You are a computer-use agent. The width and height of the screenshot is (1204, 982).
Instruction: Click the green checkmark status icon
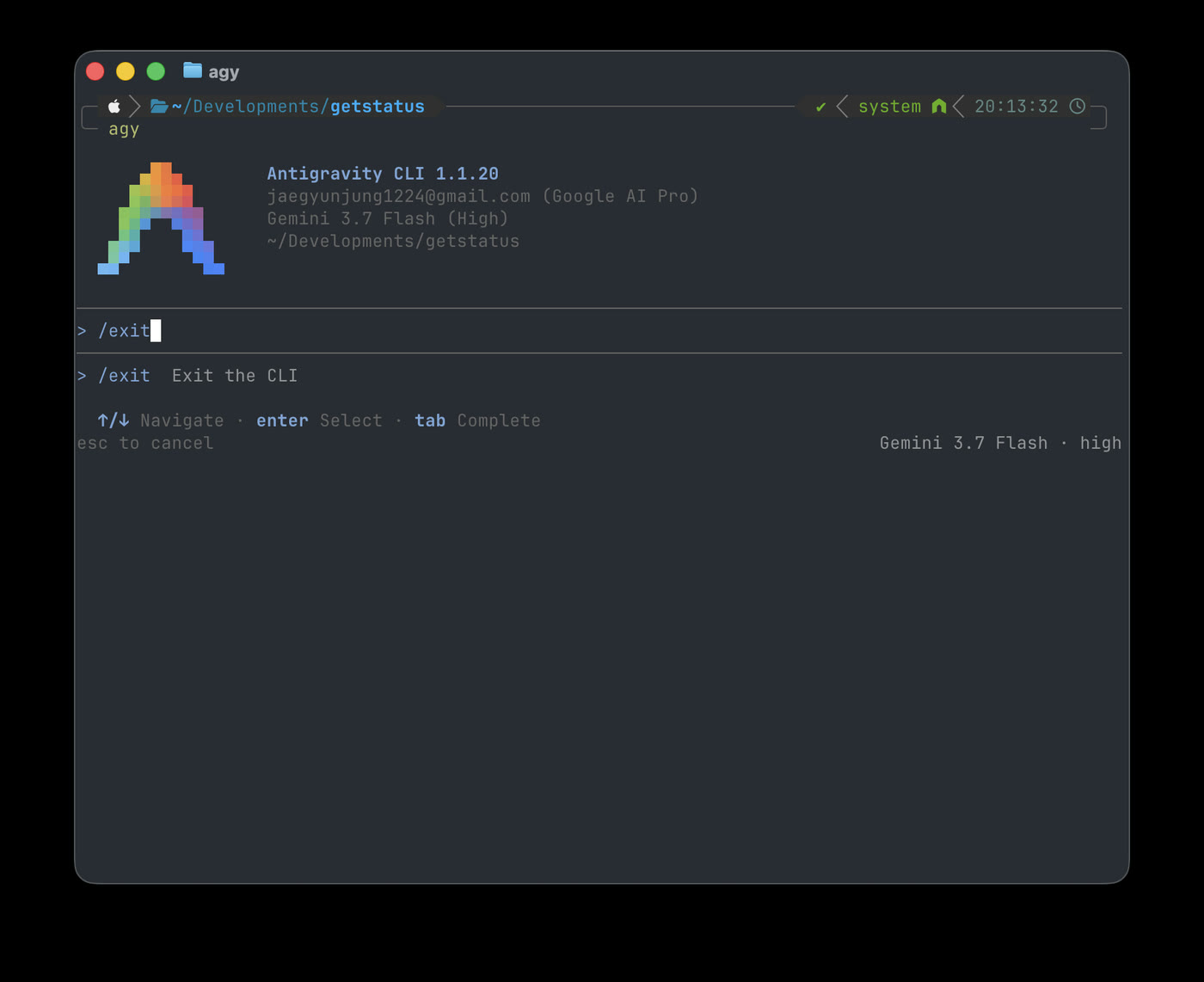coord(820,107)
